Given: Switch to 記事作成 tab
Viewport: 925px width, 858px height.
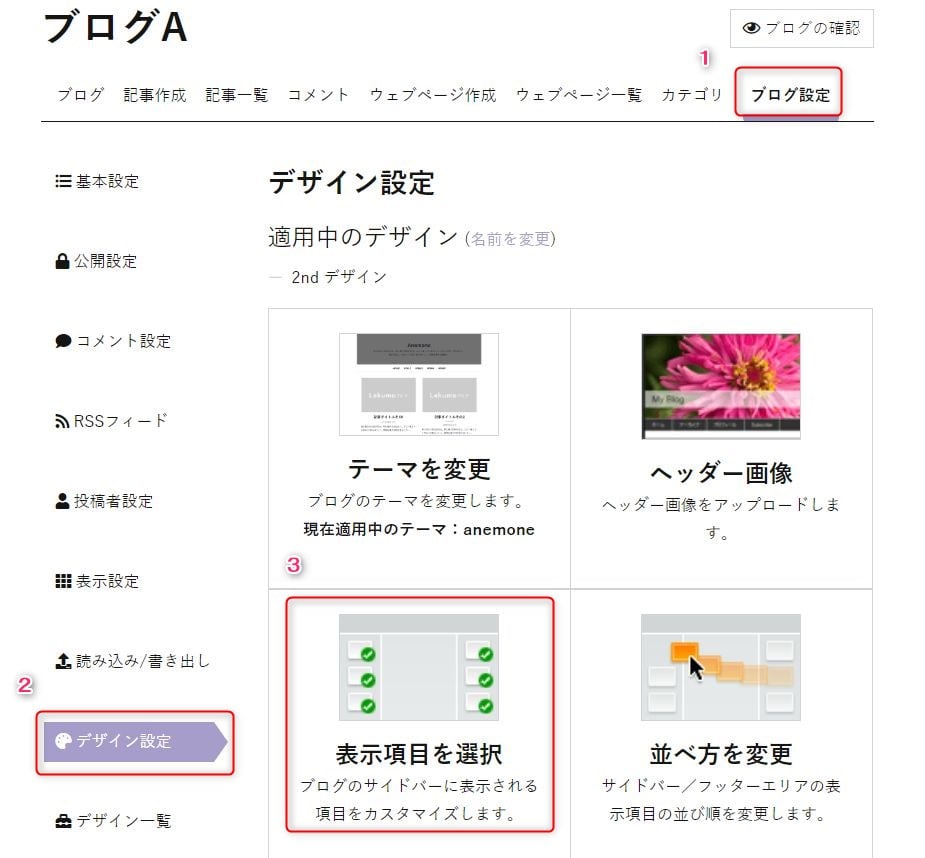Looking at the screenshot, I should point(155,94).
